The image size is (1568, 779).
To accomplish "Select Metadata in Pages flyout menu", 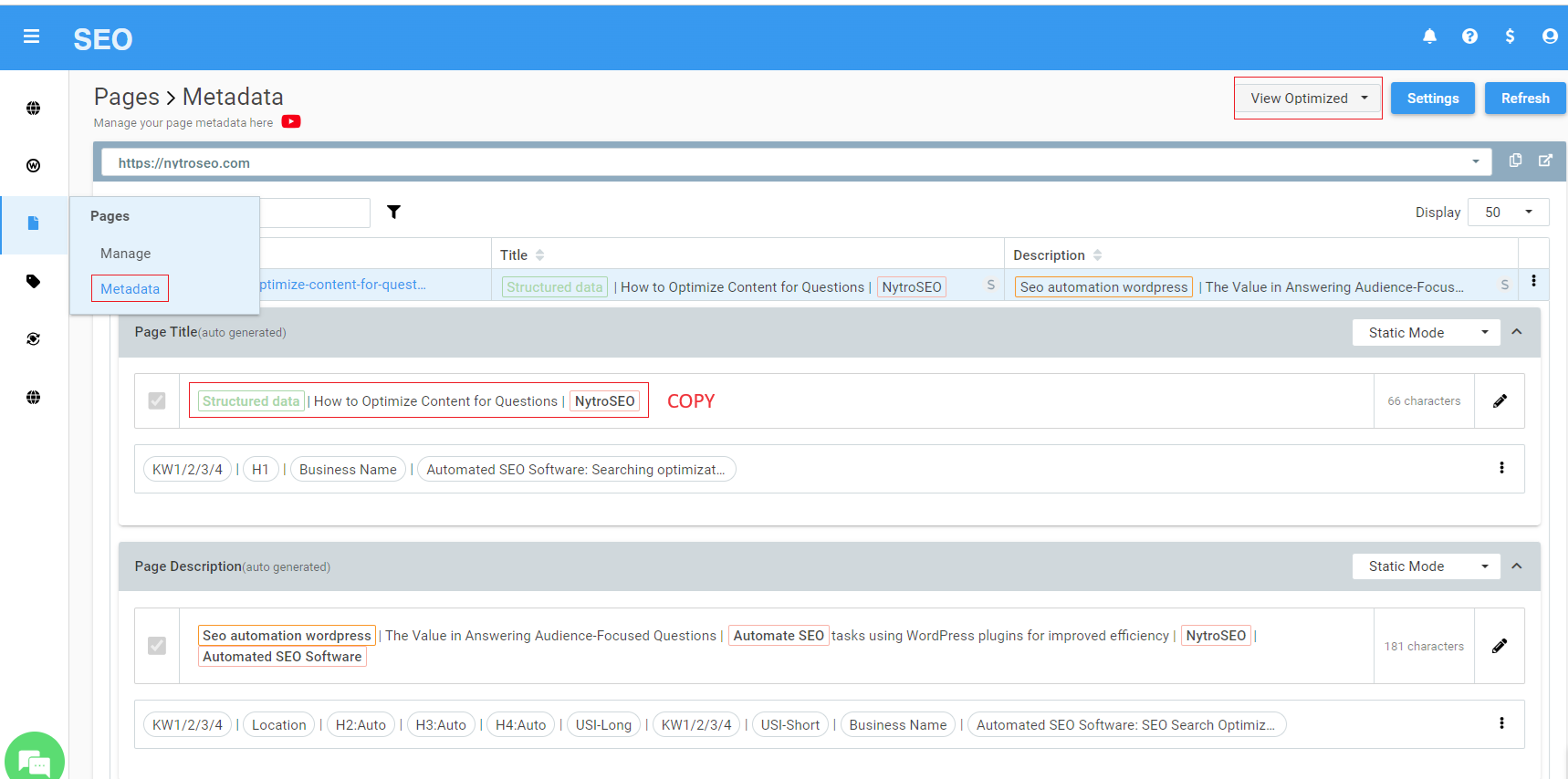I will 130,289.
